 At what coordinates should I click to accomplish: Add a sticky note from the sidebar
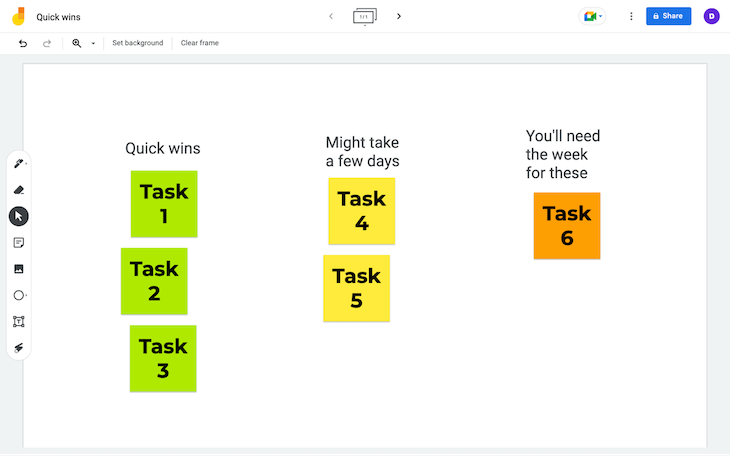(x=19, y=243)
